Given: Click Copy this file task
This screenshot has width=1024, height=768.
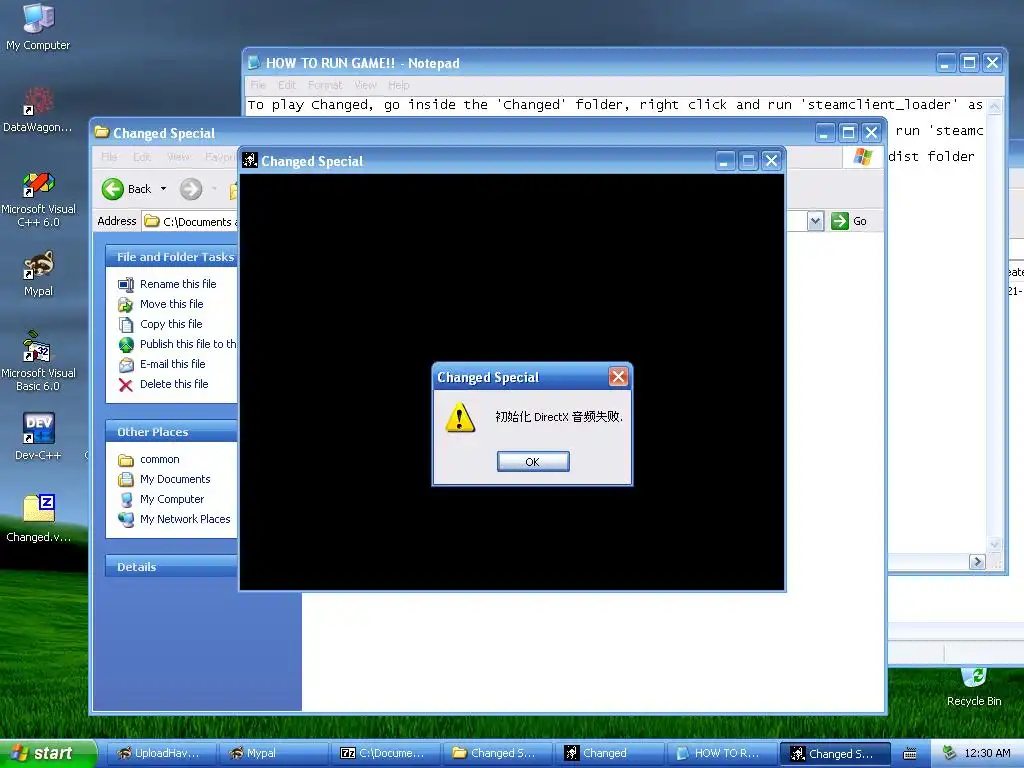Looking at the screenshot, I should click(171, 324).
